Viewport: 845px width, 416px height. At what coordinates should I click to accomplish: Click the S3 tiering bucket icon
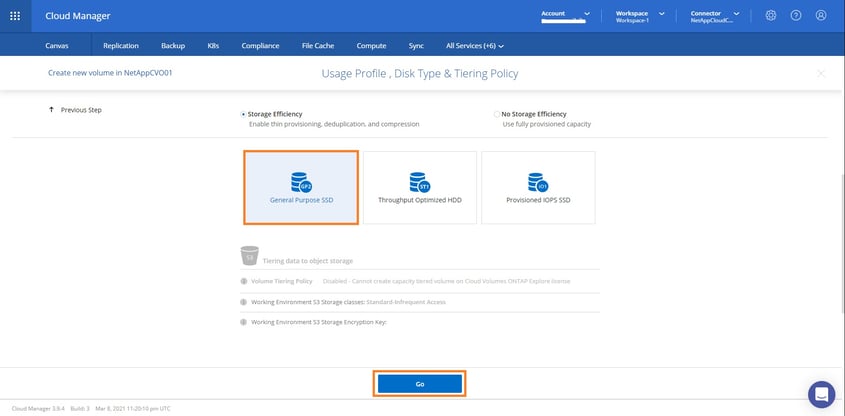pyautogui.click(x=250, y=259)
